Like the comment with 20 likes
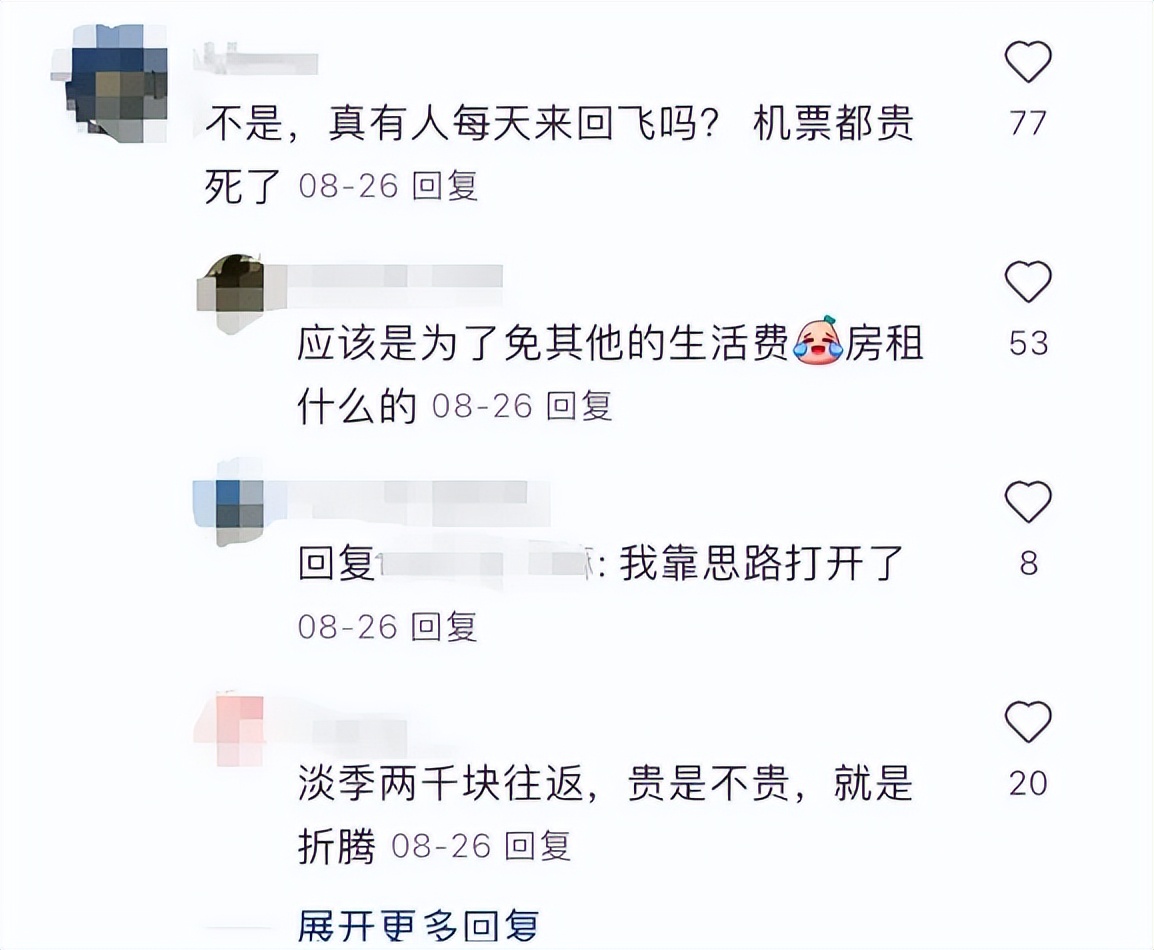The height and width of the screenshot is (950, 1154). click(x=1028, y=722)
